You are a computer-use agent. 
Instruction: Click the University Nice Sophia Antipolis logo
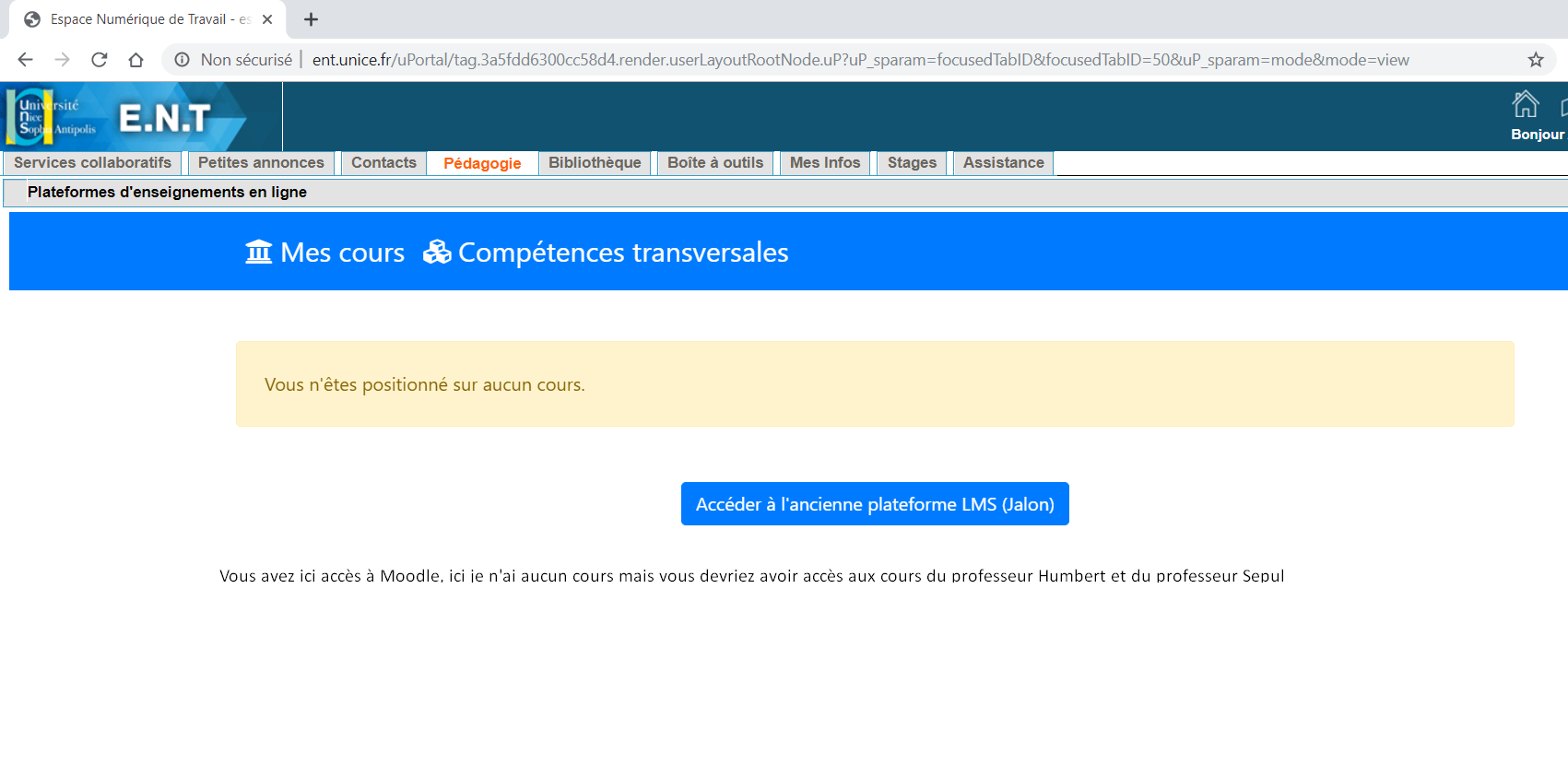click(x=51, y=117)
